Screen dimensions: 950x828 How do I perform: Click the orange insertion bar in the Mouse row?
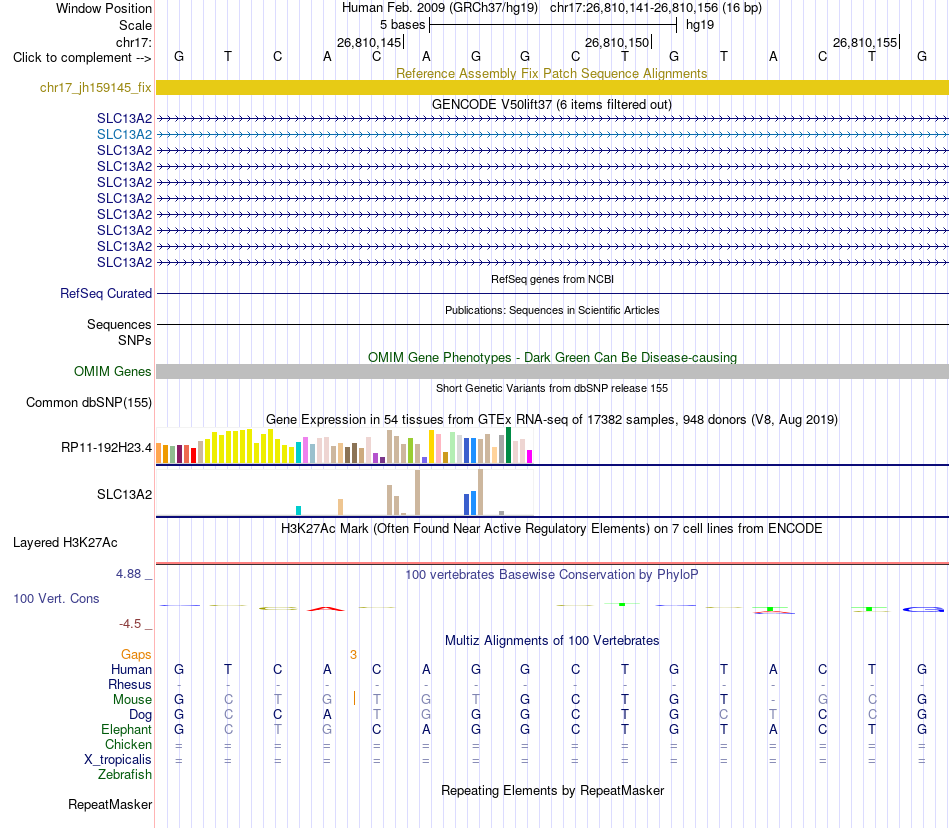354,698
